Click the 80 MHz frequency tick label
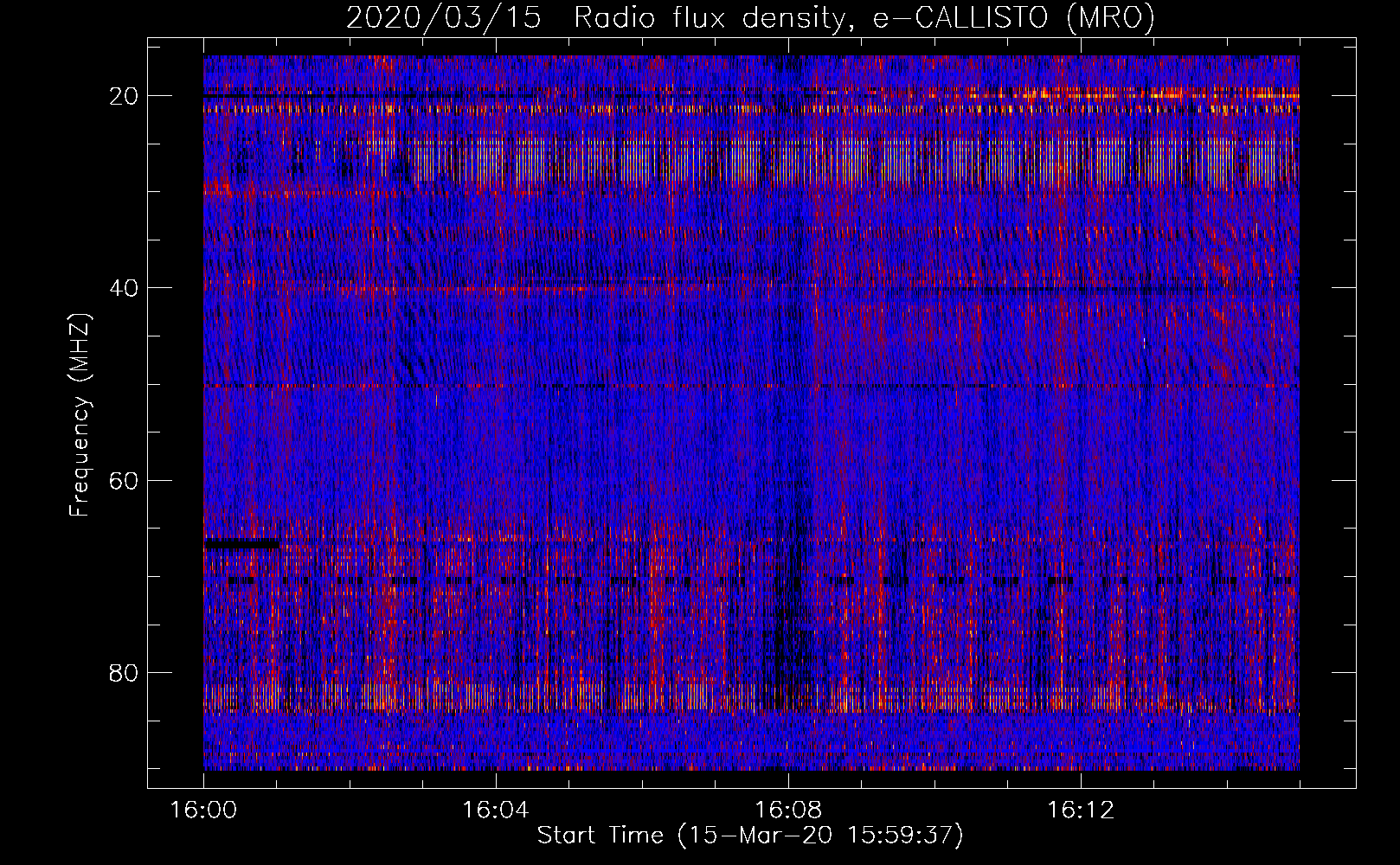The image size is (1400, 865). pos(125,672)
